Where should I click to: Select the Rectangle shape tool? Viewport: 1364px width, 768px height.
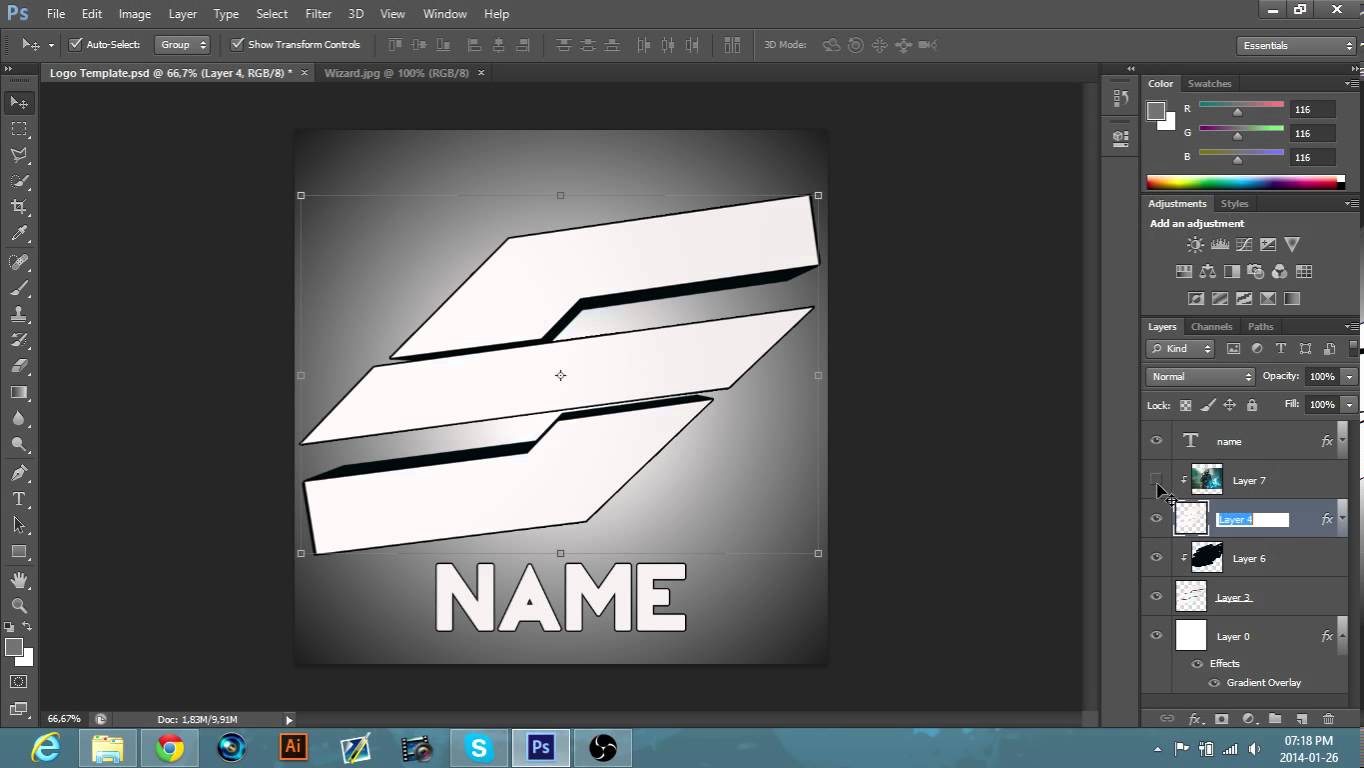point(19,551)
